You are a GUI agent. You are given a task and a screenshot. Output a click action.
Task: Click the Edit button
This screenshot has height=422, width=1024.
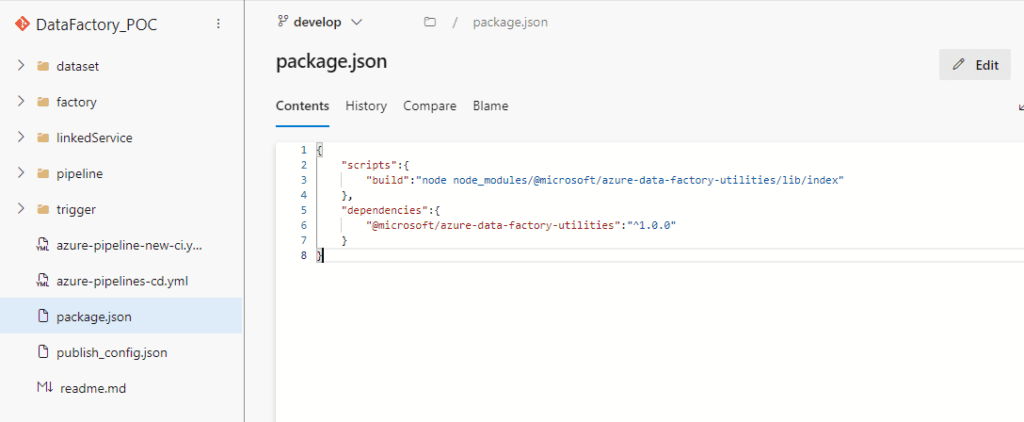coord(975,65)
